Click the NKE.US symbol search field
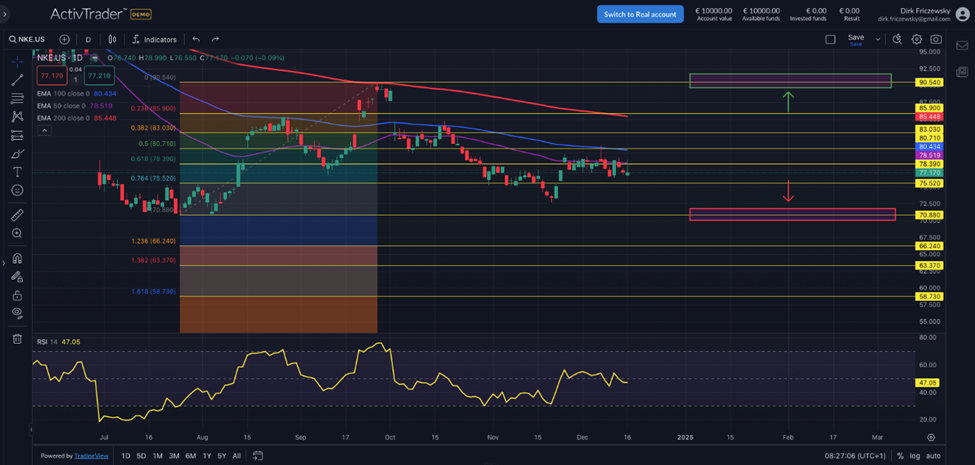This screenshot has width=975, height=465. pos(30,40)
